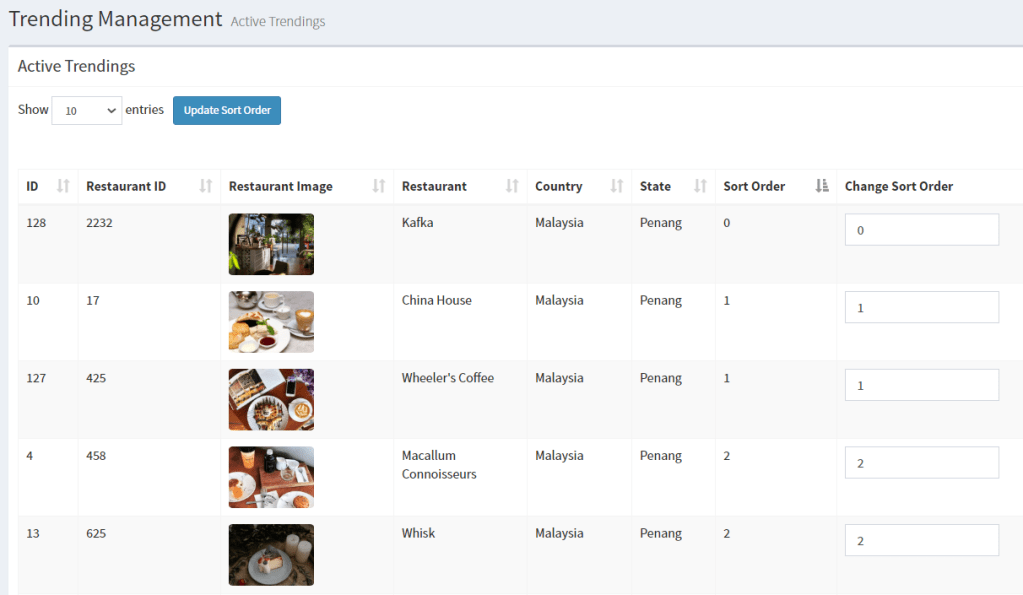
Task: View Wheeler's Coffee thumbnail image
Action: click(271, 399)
